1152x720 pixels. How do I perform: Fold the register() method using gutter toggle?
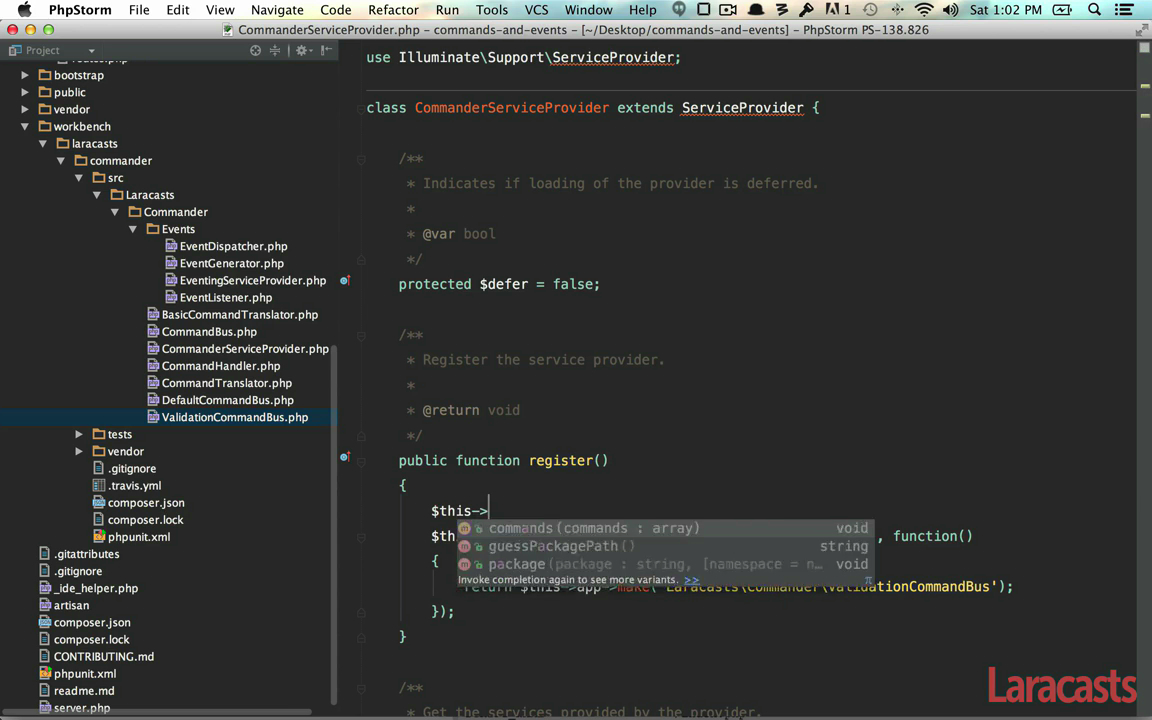(x=361, y=461)
